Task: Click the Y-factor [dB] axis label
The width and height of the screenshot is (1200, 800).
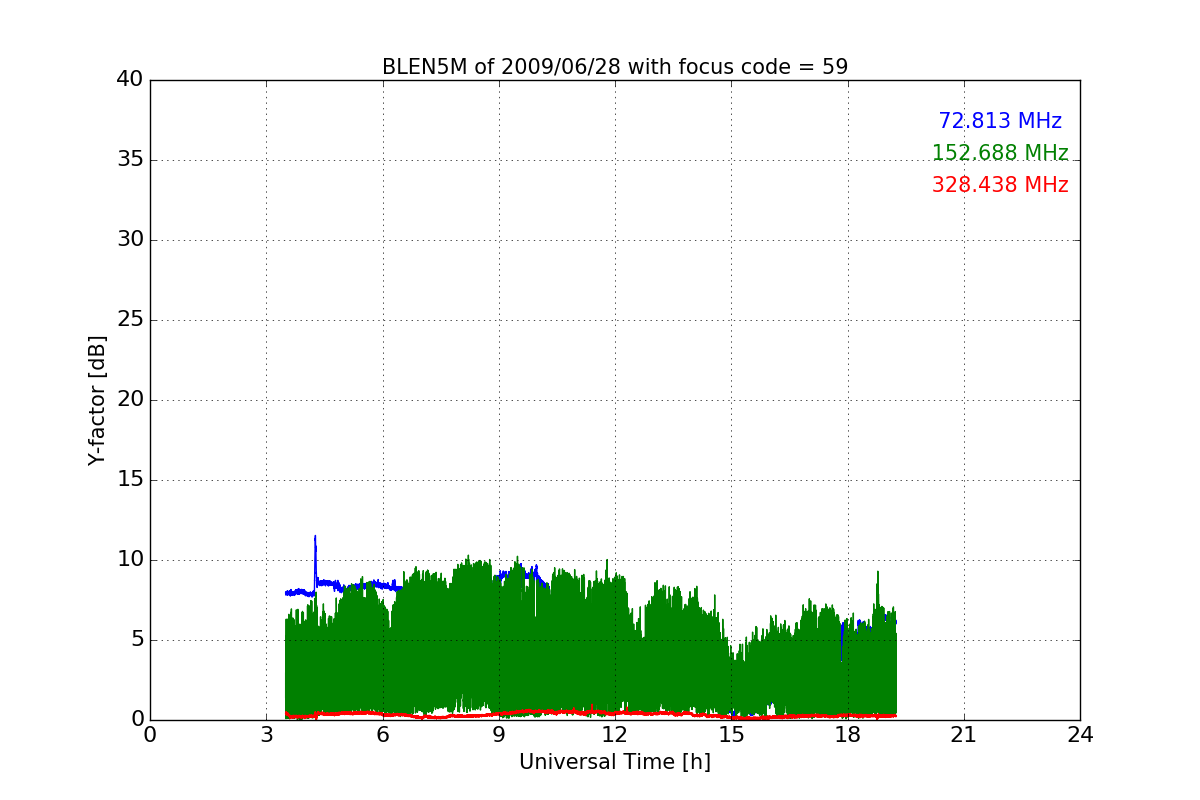Action: 97,400
